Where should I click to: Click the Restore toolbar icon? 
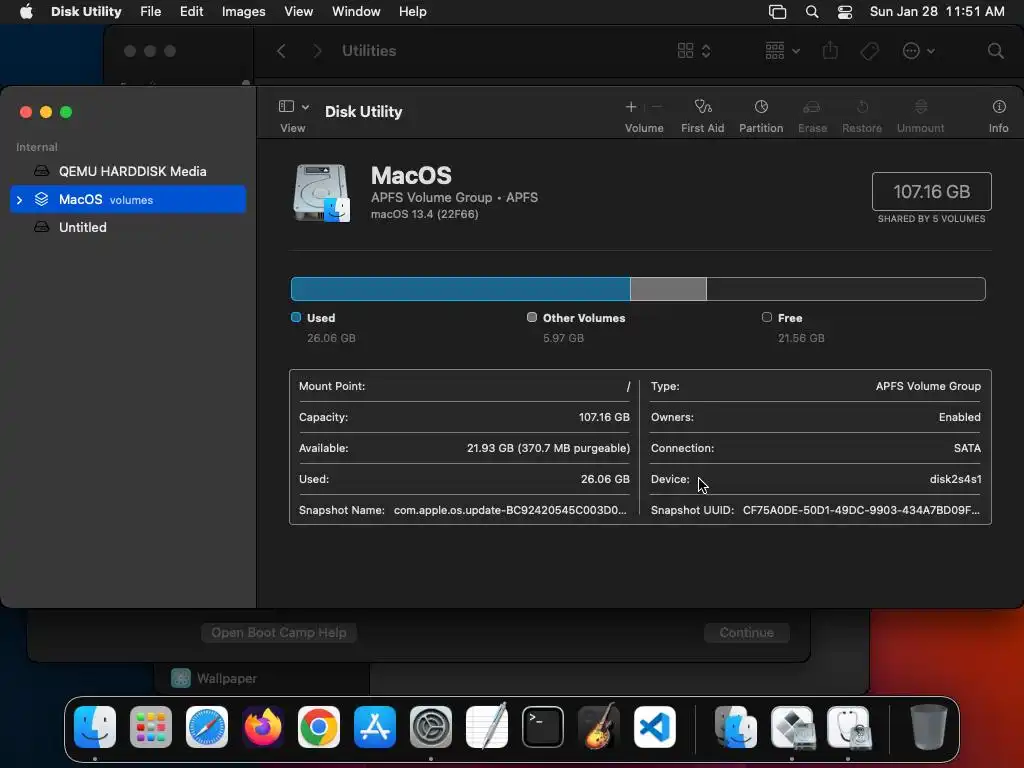click(x=862, y=107)
